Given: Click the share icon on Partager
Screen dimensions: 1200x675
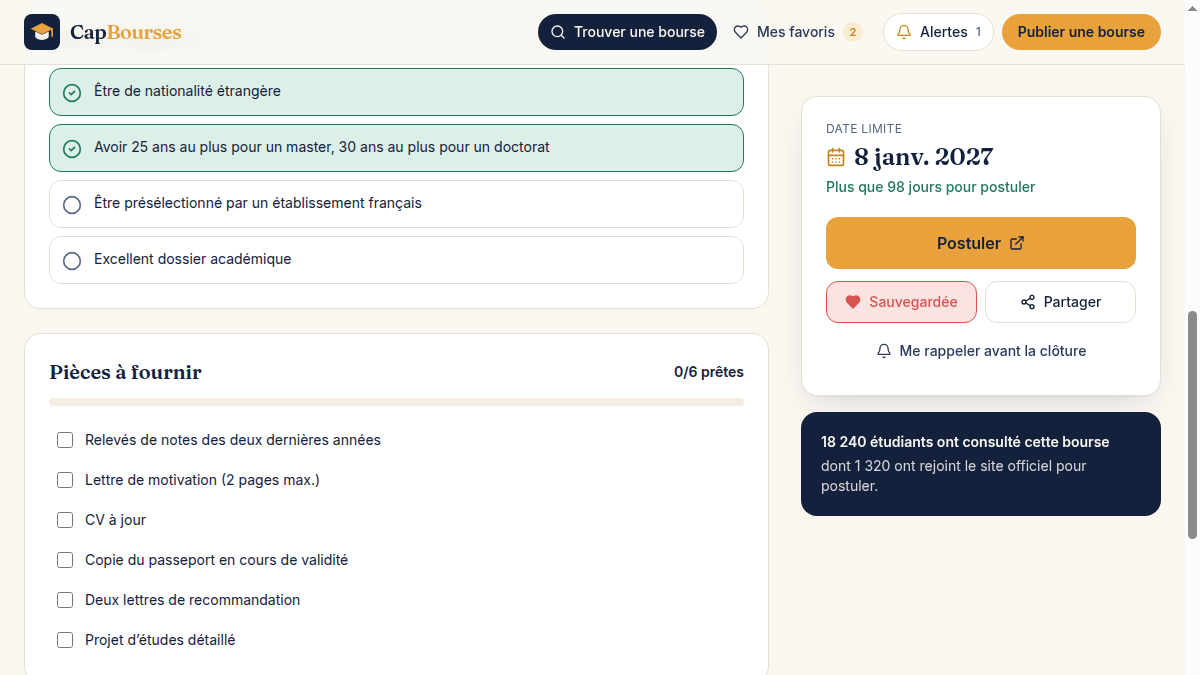Looking at the screenshot, I should tap(1028, 302).
